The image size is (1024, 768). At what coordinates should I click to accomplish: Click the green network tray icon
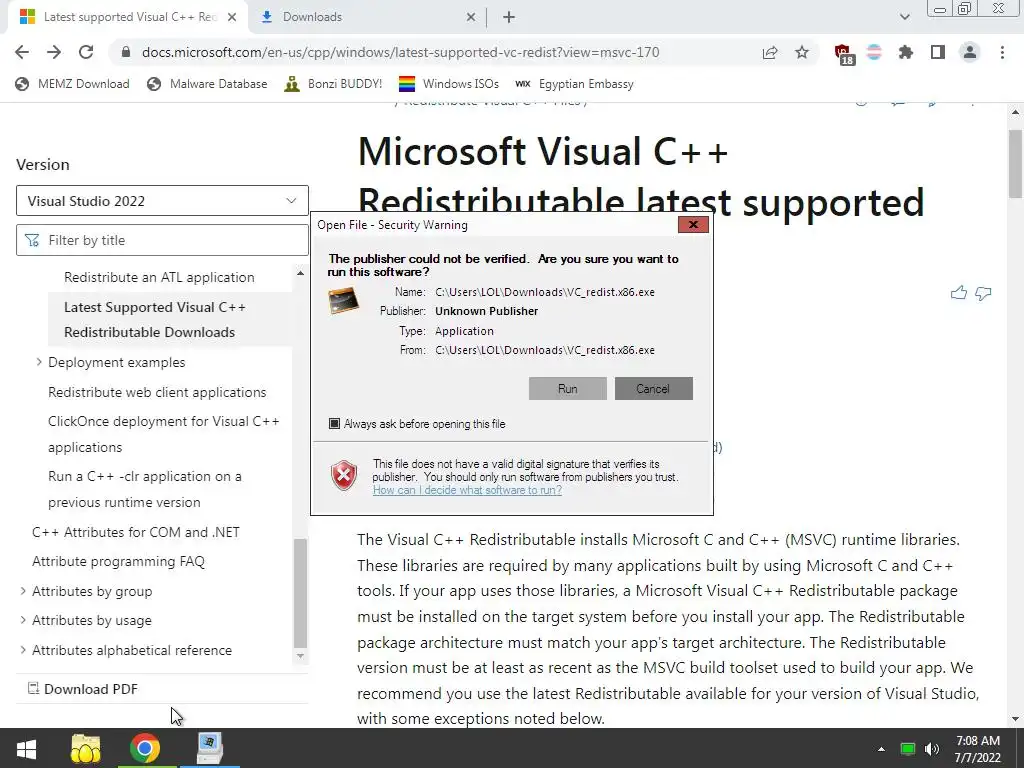pyautogui.click(x=907, y=749)
